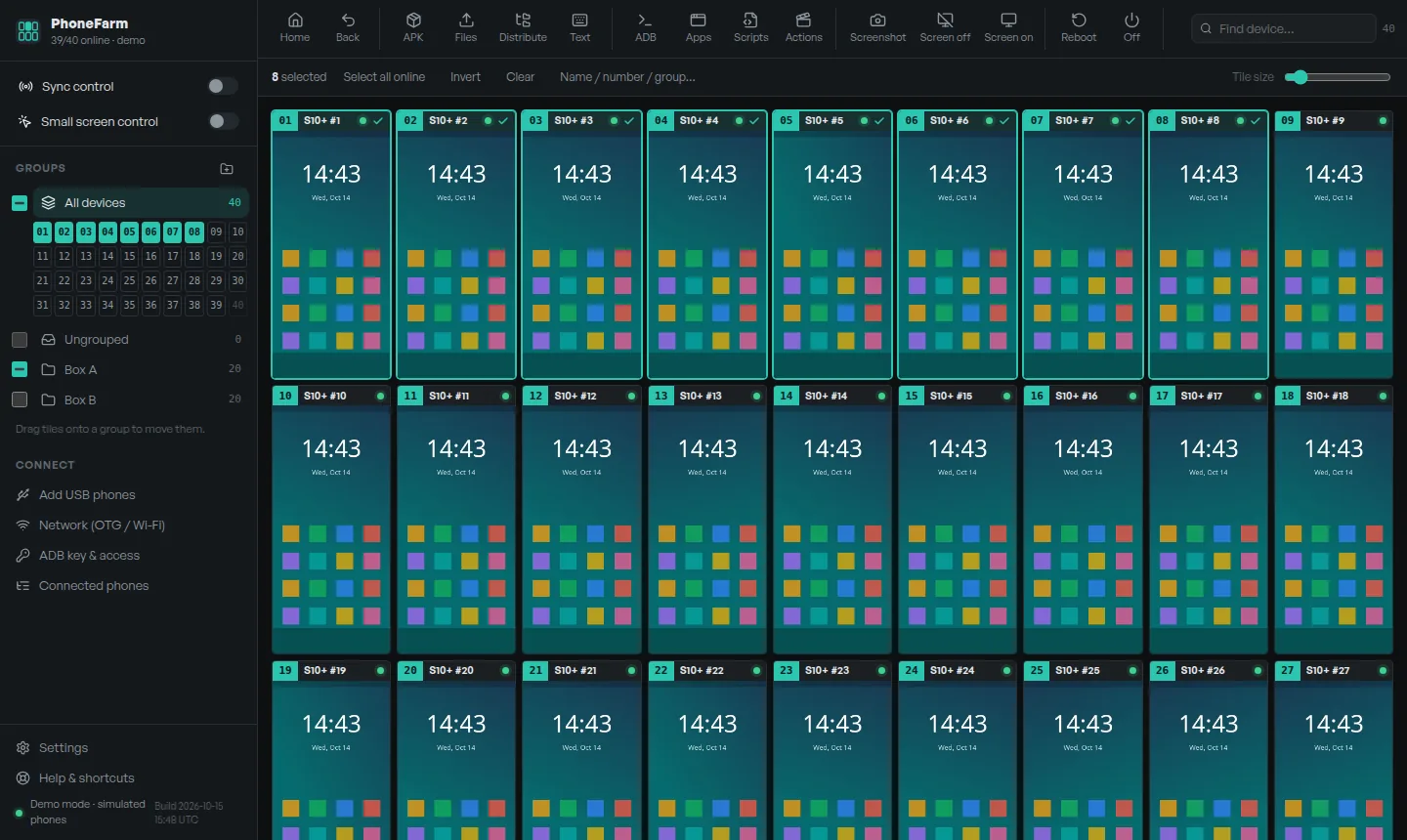Viewport: 1407px width, 840px height.
Task: Open the APK install tool
Action: tap(413, 28)
